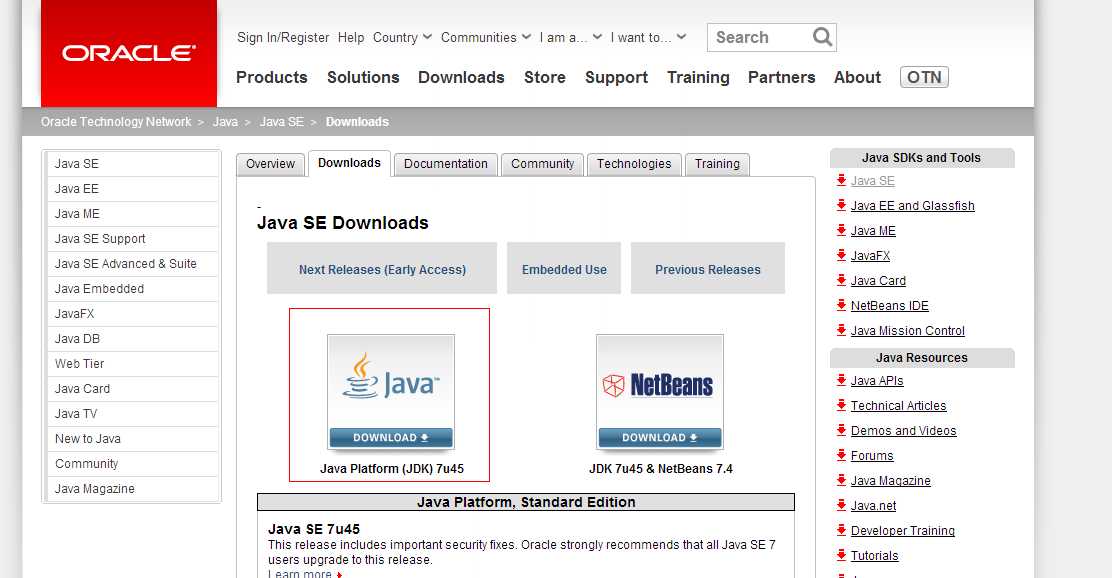Click the Help link
Screen dimensions: 1112x578
click(351, 38)
